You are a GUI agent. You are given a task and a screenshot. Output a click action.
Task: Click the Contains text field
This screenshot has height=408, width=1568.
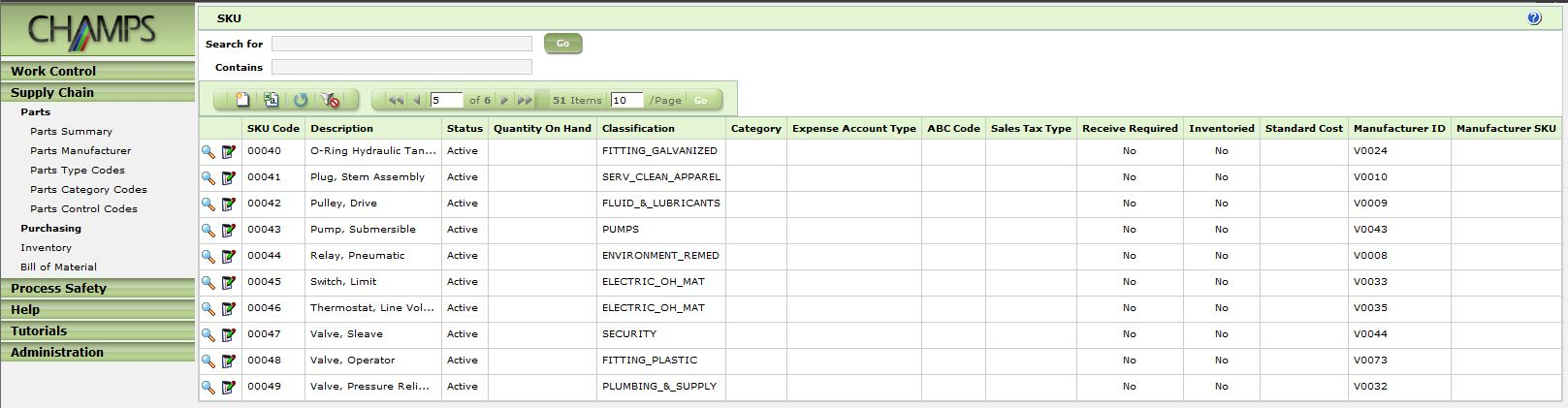pyautogui.click(x=401, y=67)
